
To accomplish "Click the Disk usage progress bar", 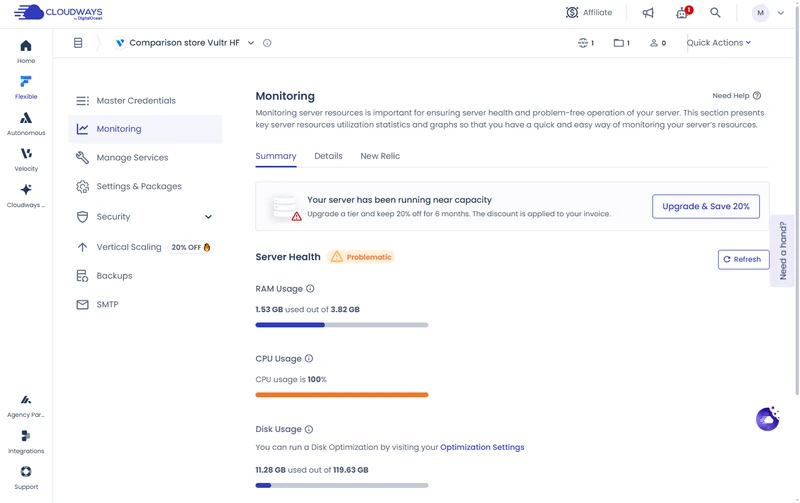I will click(342, 486).
